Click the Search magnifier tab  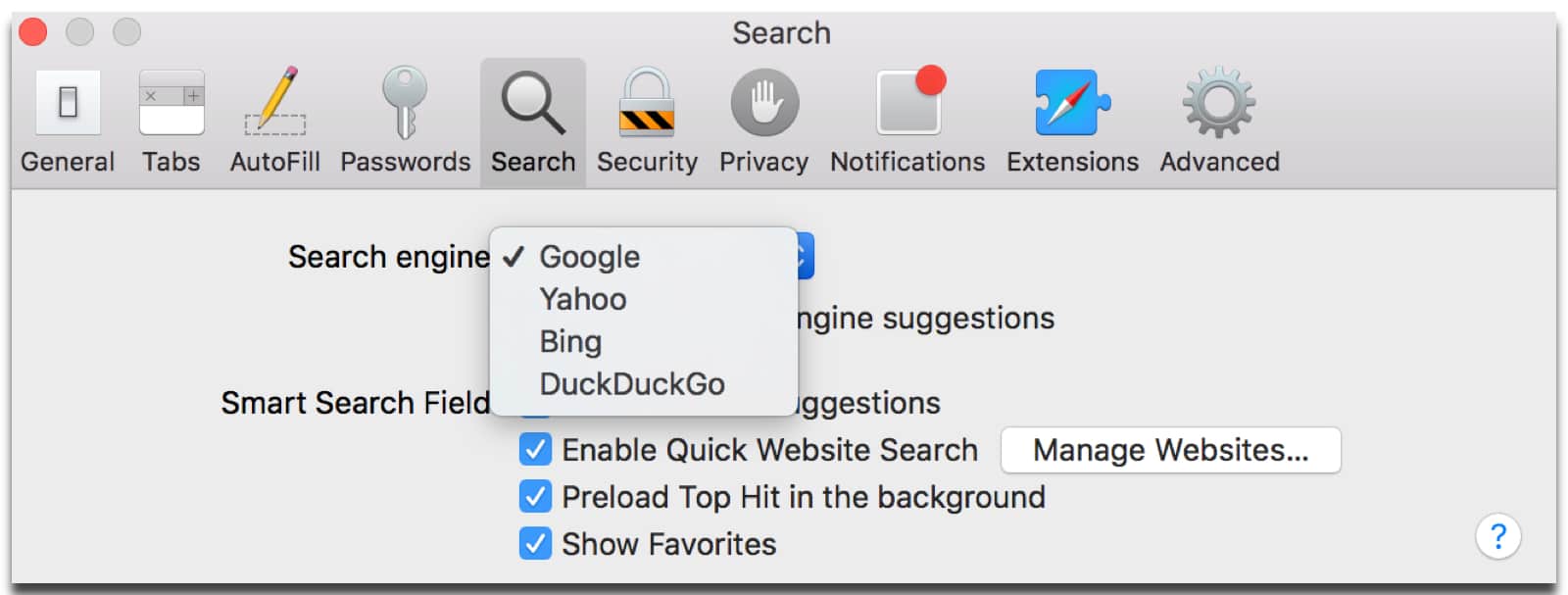pos(533,120)
